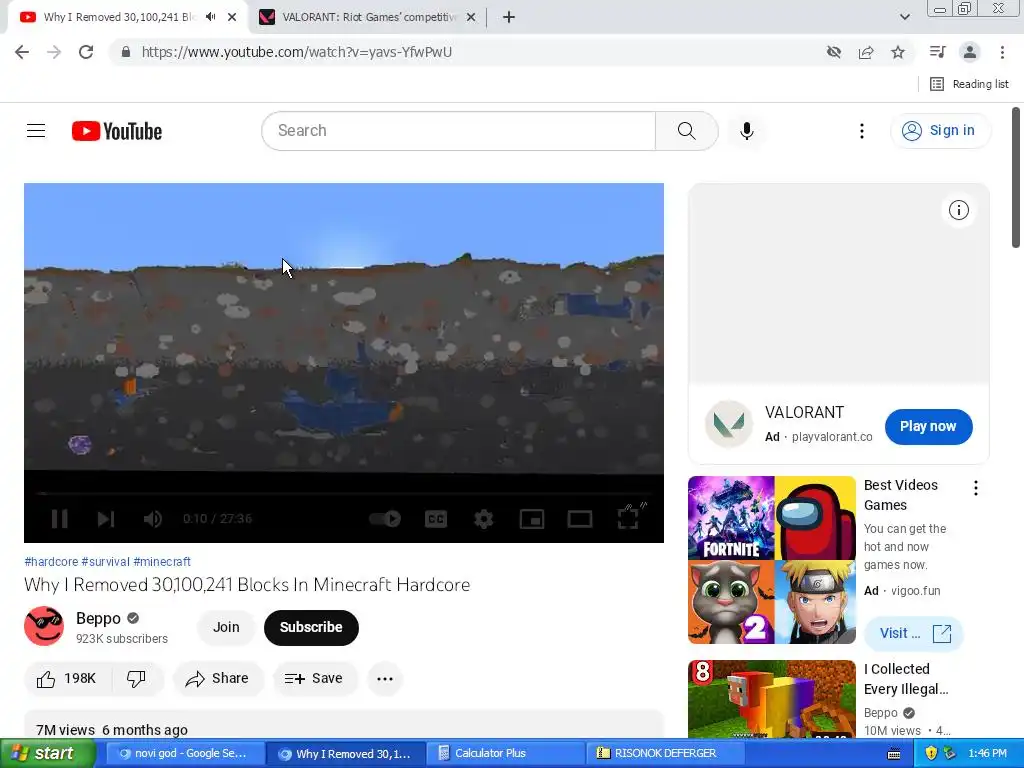Open browser profile avatar
The height and width of the screenshot is (768, 1024).
click(970, 52)
